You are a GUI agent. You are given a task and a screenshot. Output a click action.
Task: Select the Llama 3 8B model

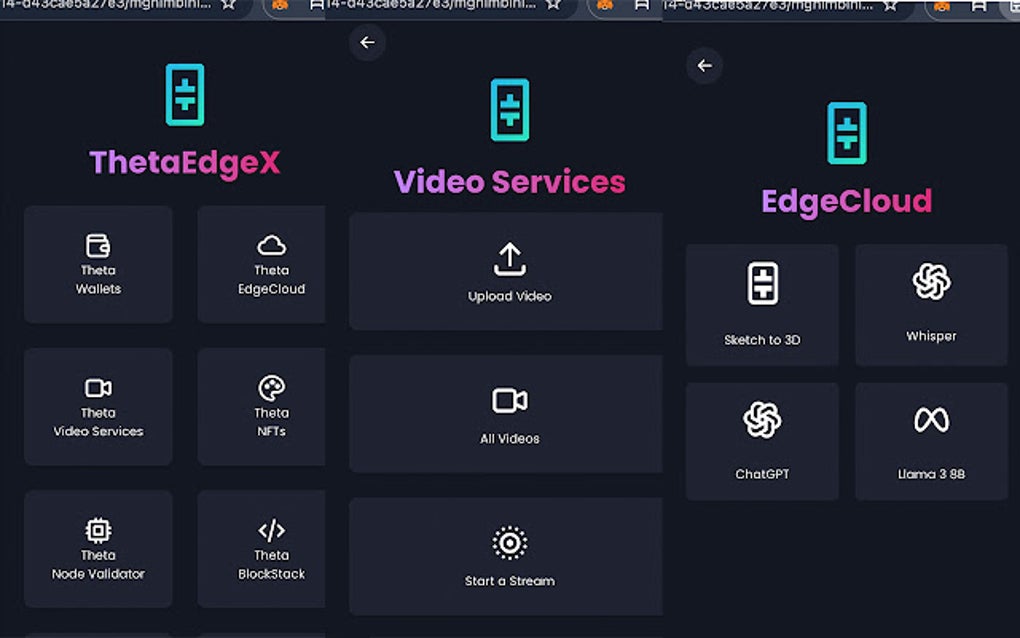point(930,440)
